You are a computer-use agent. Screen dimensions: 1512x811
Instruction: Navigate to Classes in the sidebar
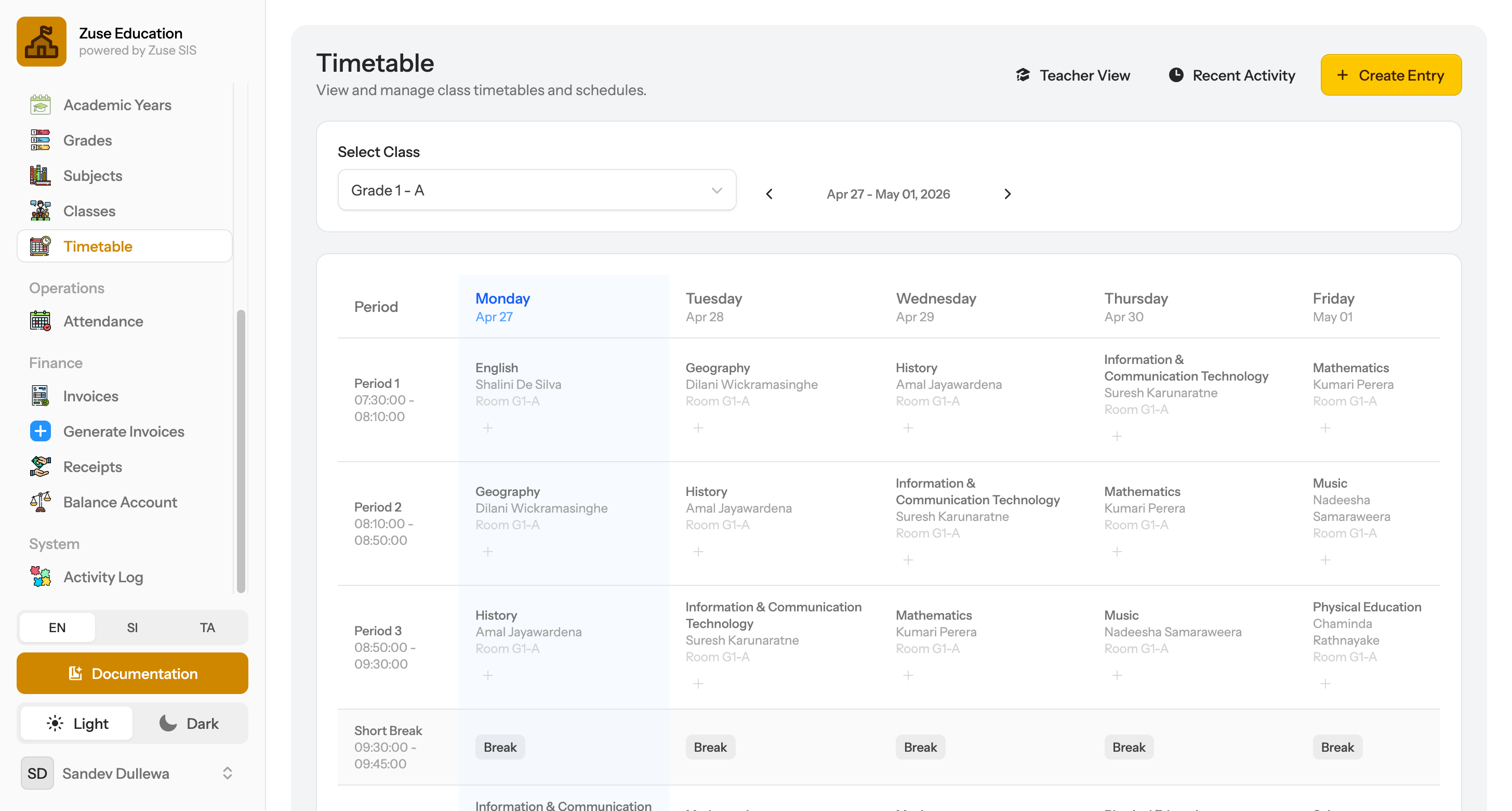(x=124, y=211)
